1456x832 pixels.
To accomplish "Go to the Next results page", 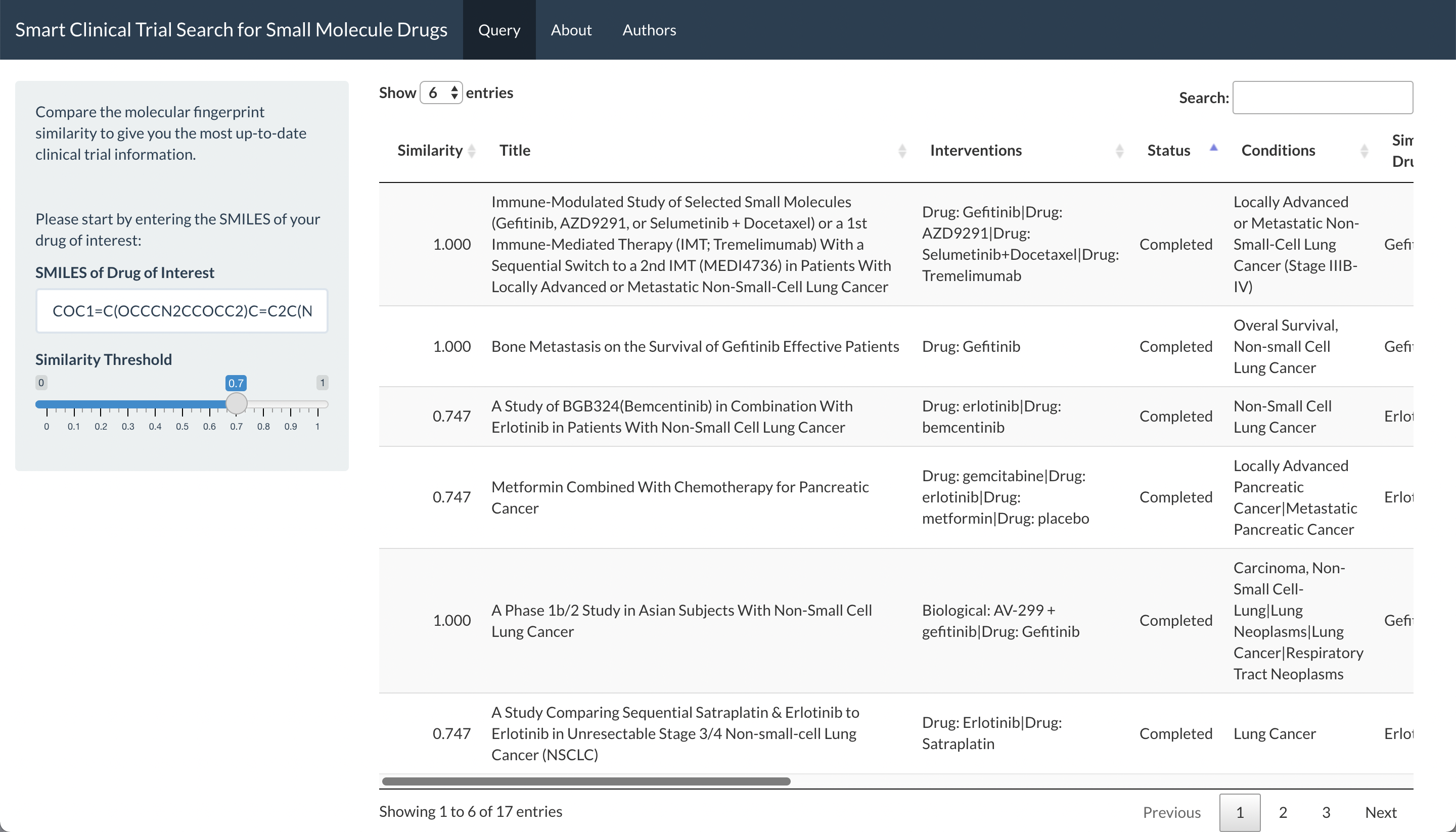I will click(x=1381, y=812).
